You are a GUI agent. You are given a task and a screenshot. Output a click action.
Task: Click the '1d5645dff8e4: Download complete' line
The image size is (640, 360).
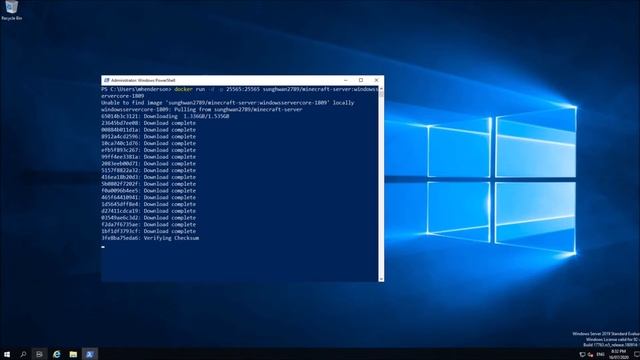(149, 204)
